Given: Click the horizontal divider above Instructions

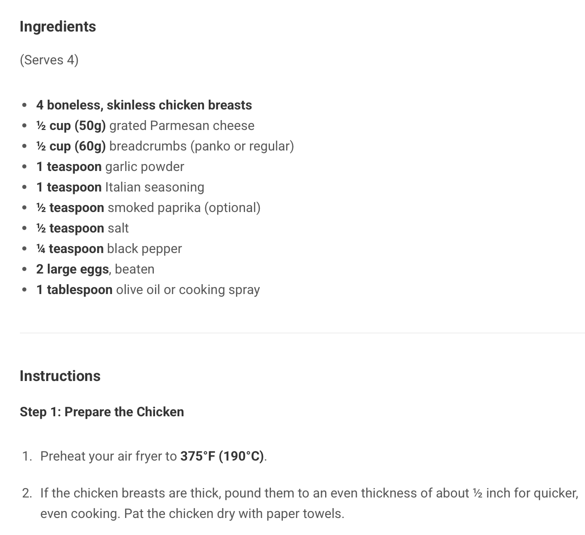Looking at the screenshot, I should [x=302, y=332].
